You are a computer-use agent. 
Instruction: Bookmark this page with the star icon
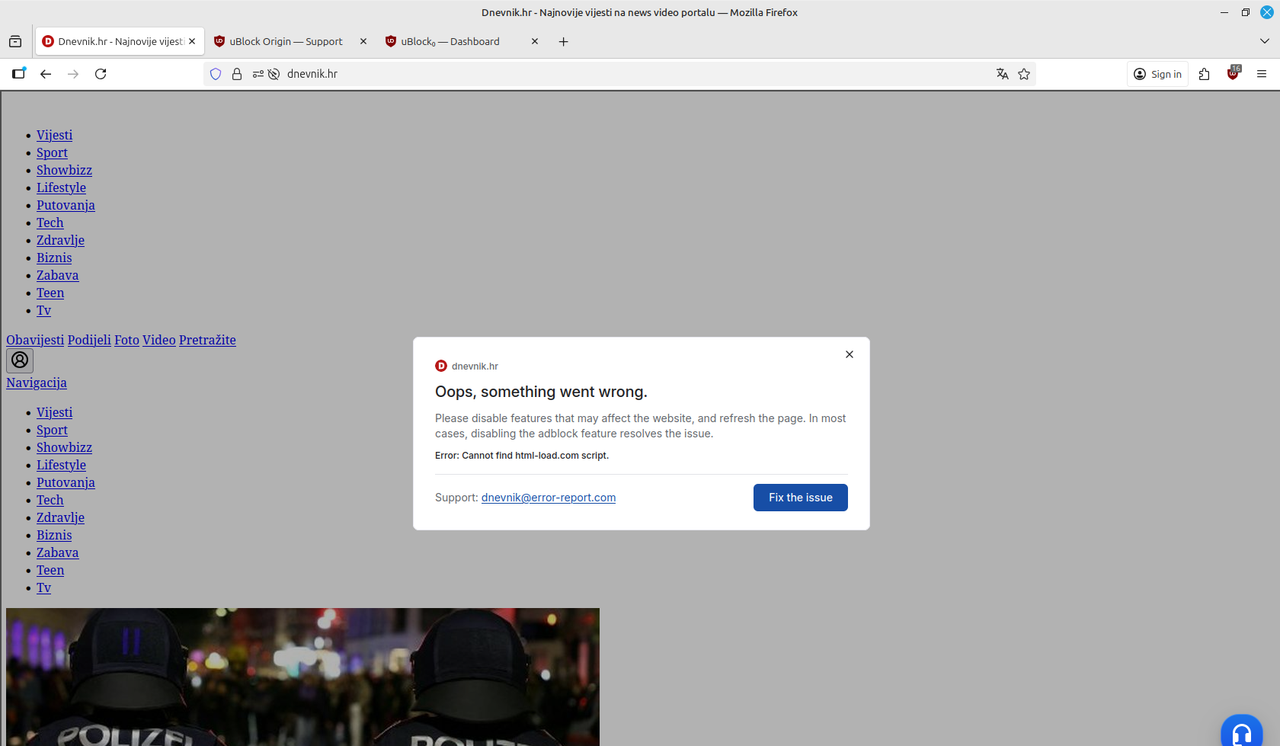[1024, 74]
